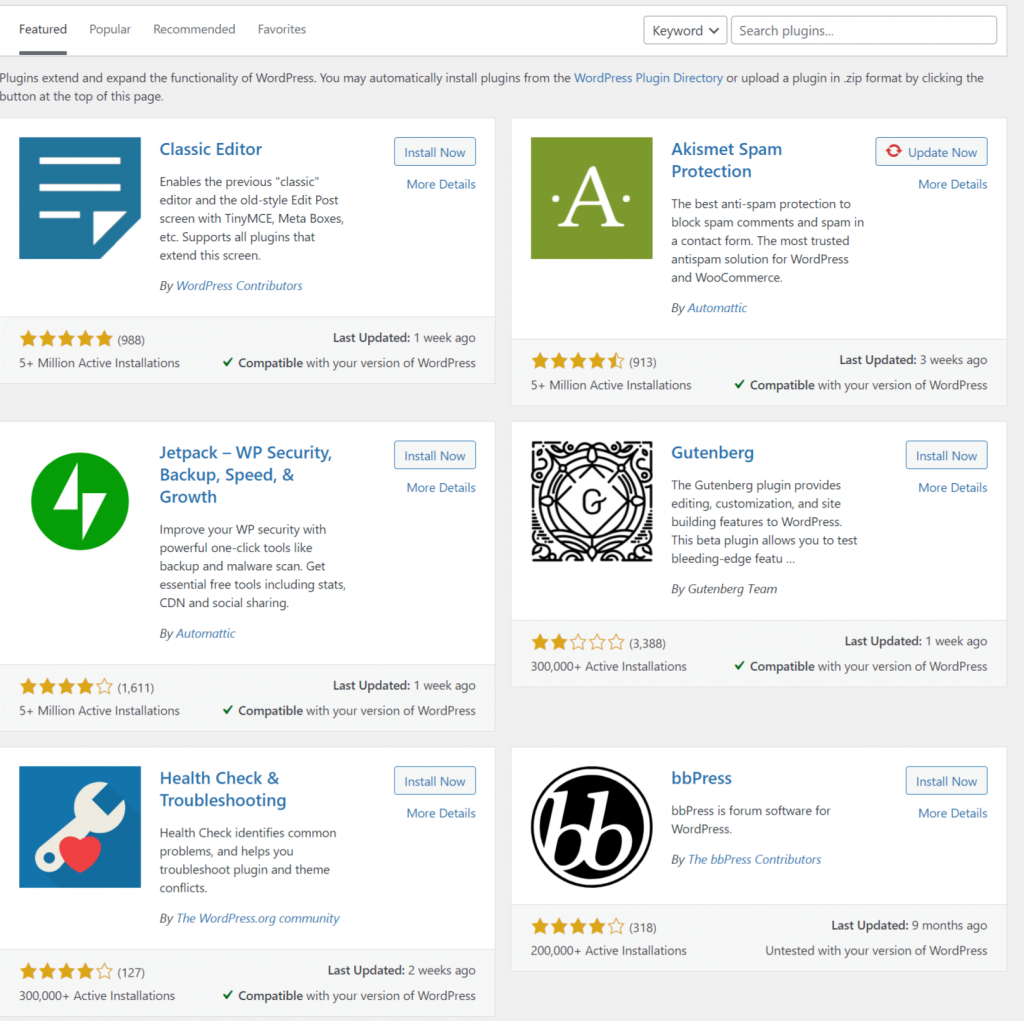Screen dimensions: 1024x1021
Task: Click "By Gutenberg Team" text
Action: click(x=724, y=589)
